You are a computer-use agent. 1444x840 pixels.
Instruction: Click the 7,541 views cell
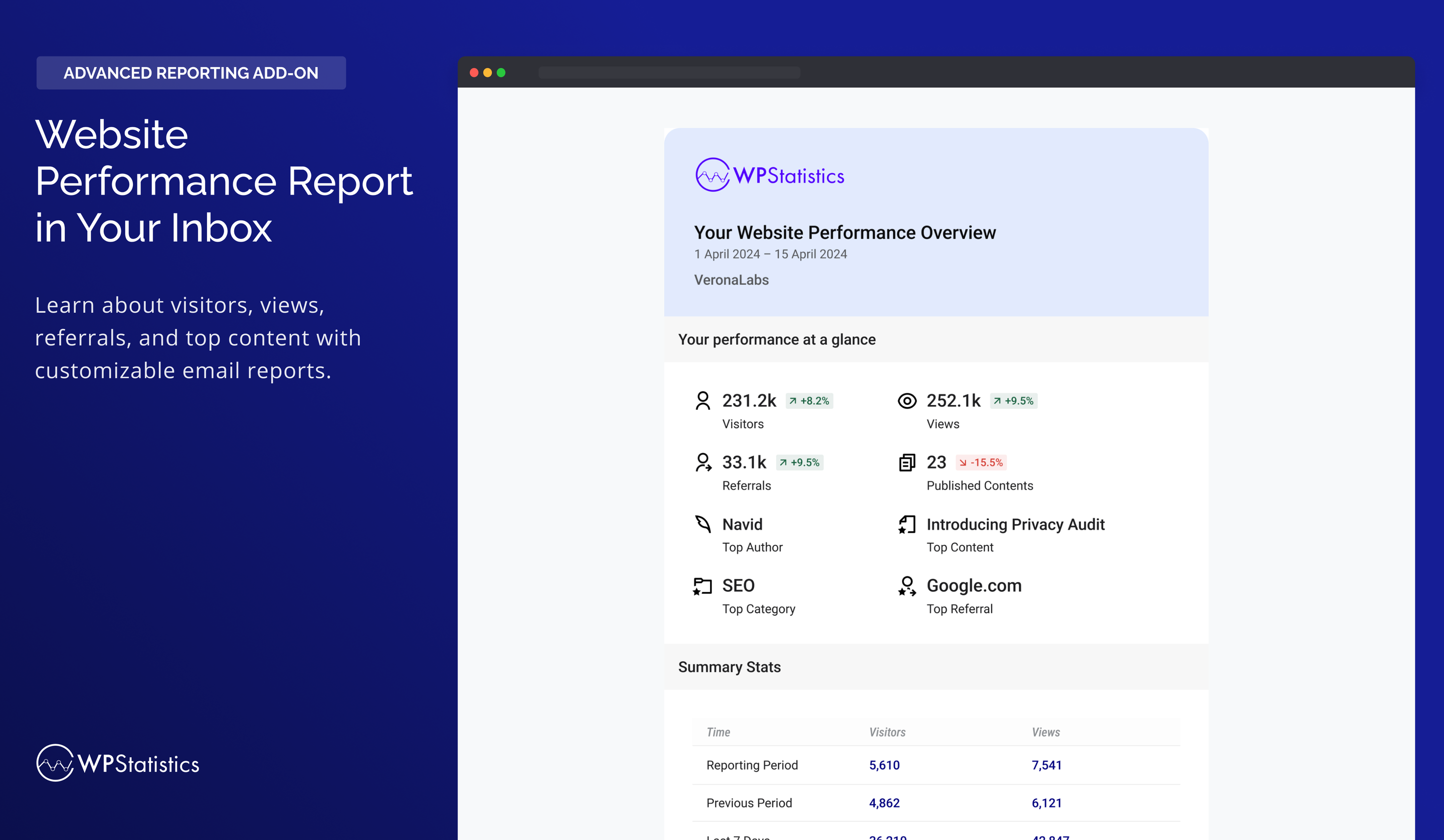(1046, 765)
